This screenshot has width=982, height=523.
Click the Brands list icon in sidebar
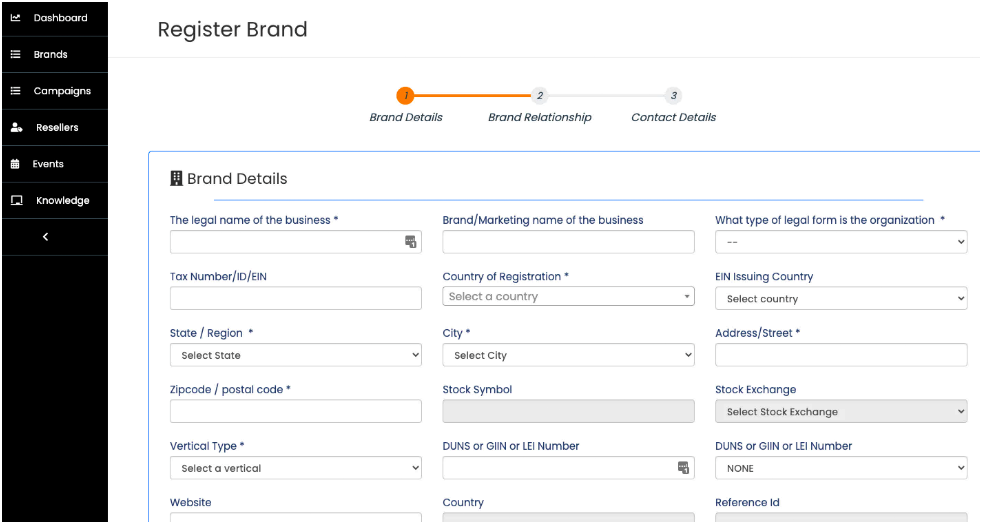(16, 54)
